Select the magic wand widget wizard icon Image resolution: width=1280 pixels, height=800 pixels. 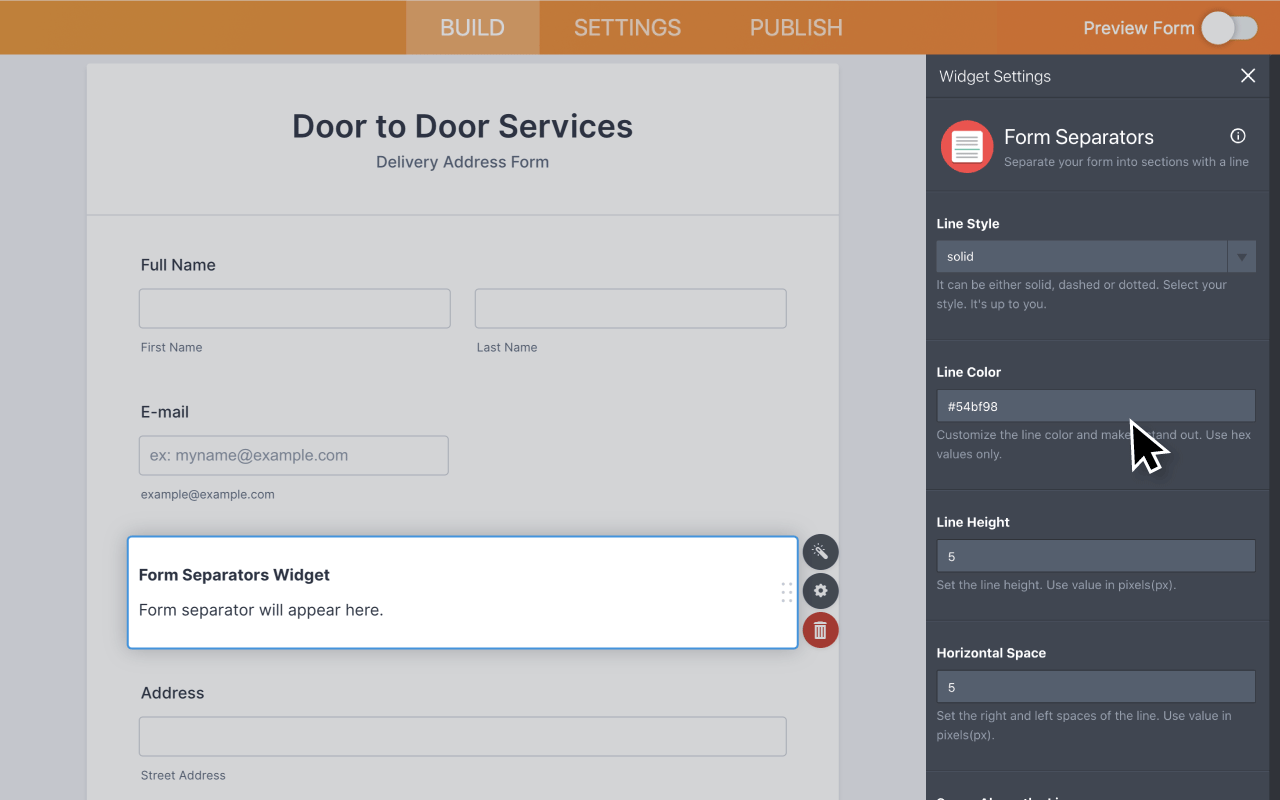(820, 551)
